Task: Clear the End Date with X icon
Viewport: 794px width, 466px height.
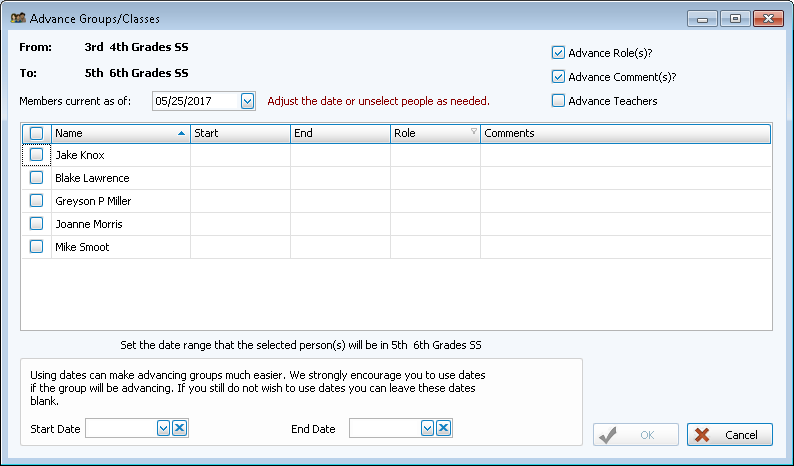Action: tap(444, 428)
